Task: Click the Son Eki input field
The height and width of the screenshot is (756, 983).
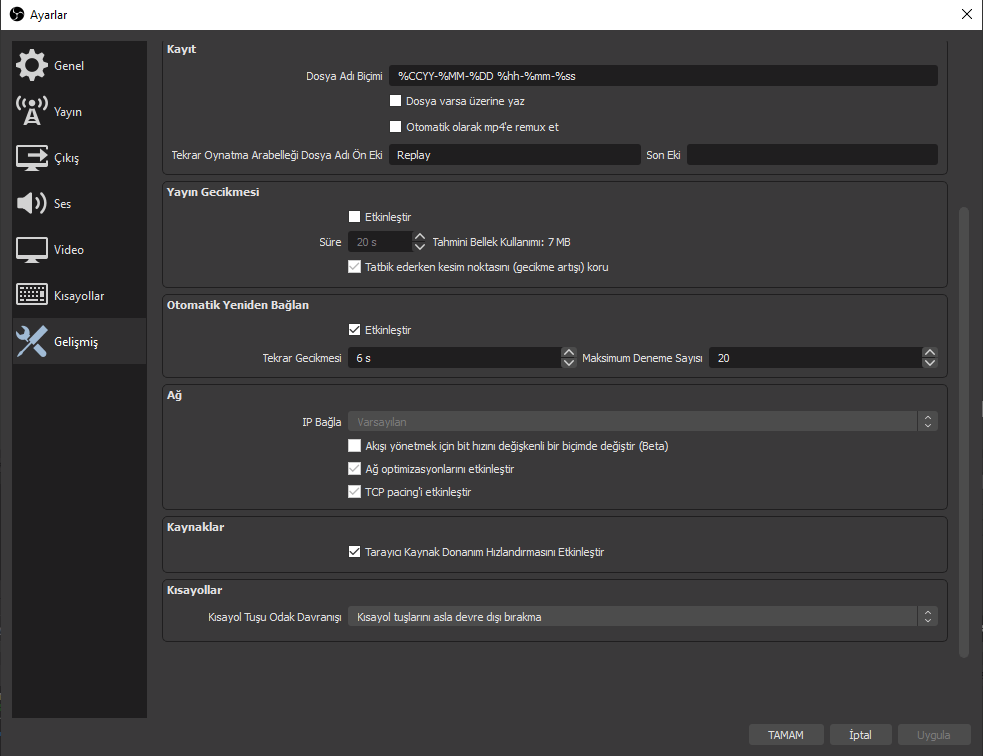Action: [x=812, y=155]
